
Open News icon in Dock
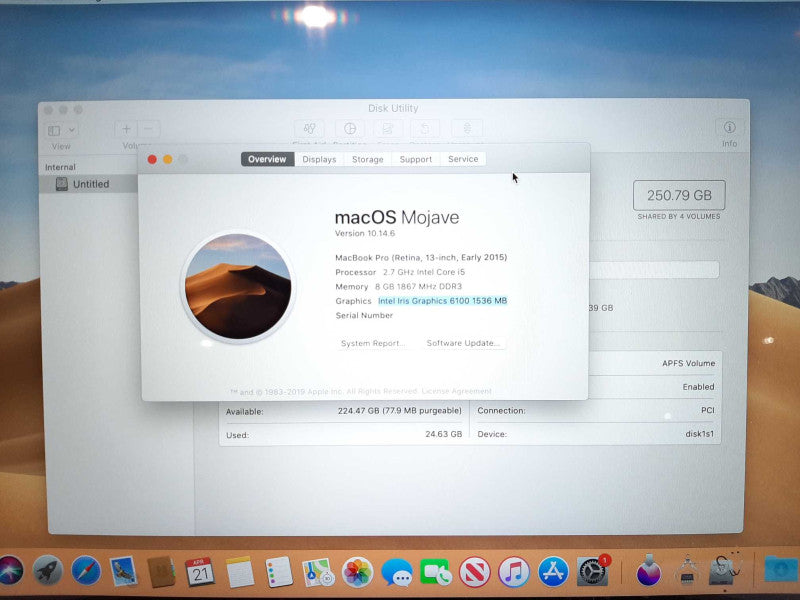click(474, 572)
